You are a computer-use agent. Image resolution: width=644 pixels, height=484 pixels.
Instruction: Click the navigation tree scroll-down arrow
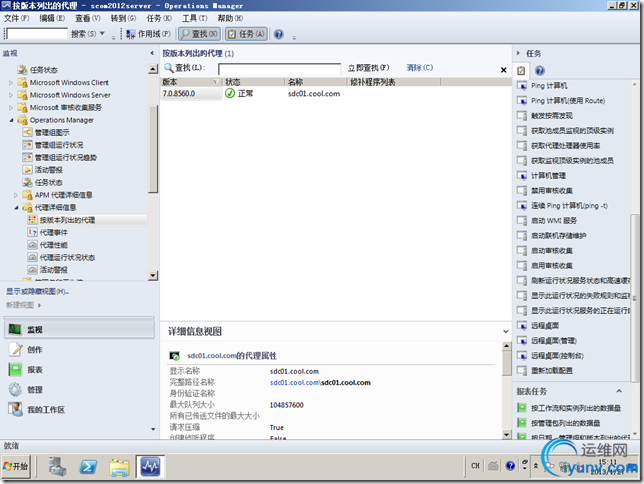pos(153,275)
